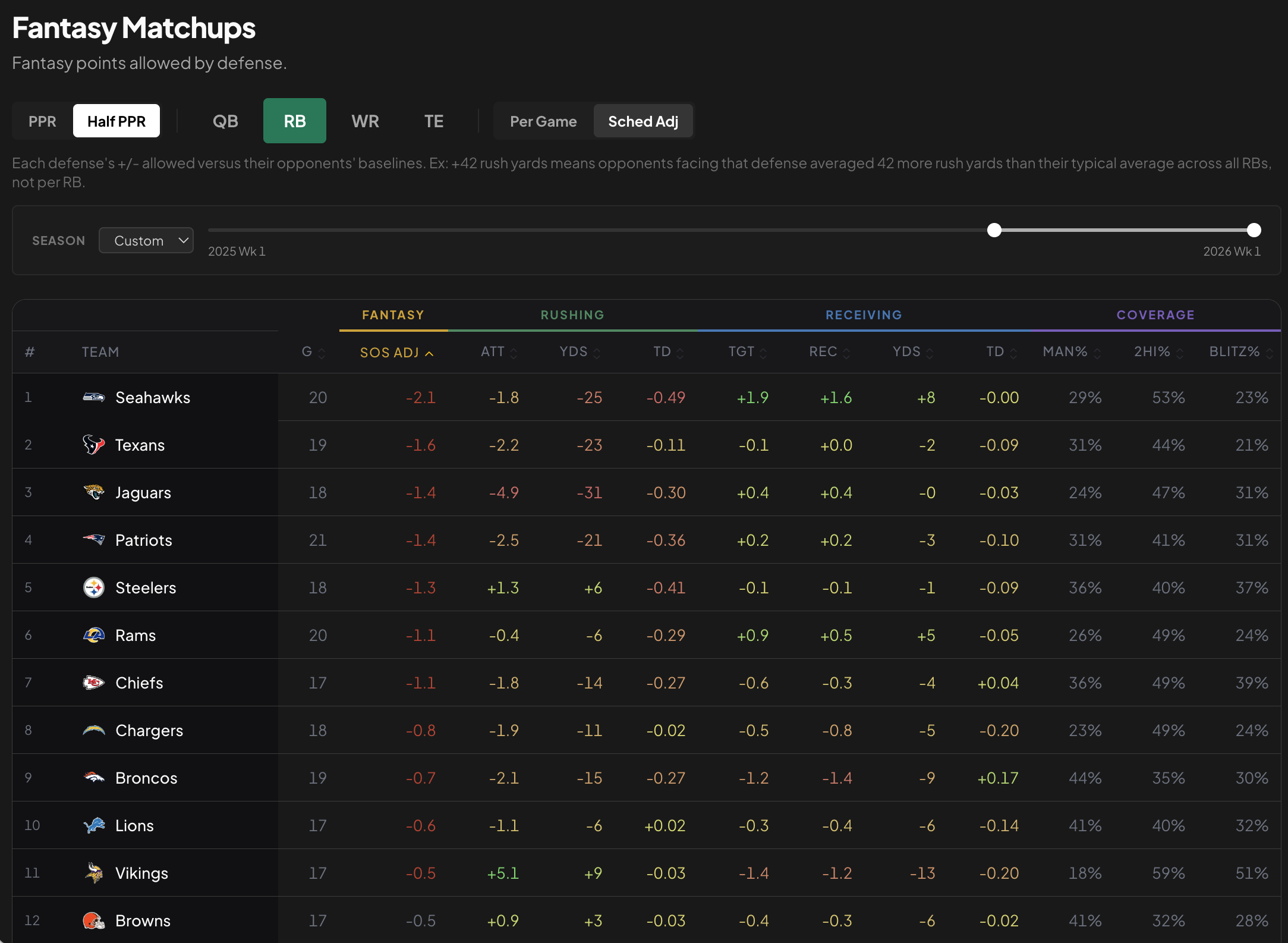1288x943 pixels.
Task: Click the Chiefs team logo icon
Action: click(94, 683)
